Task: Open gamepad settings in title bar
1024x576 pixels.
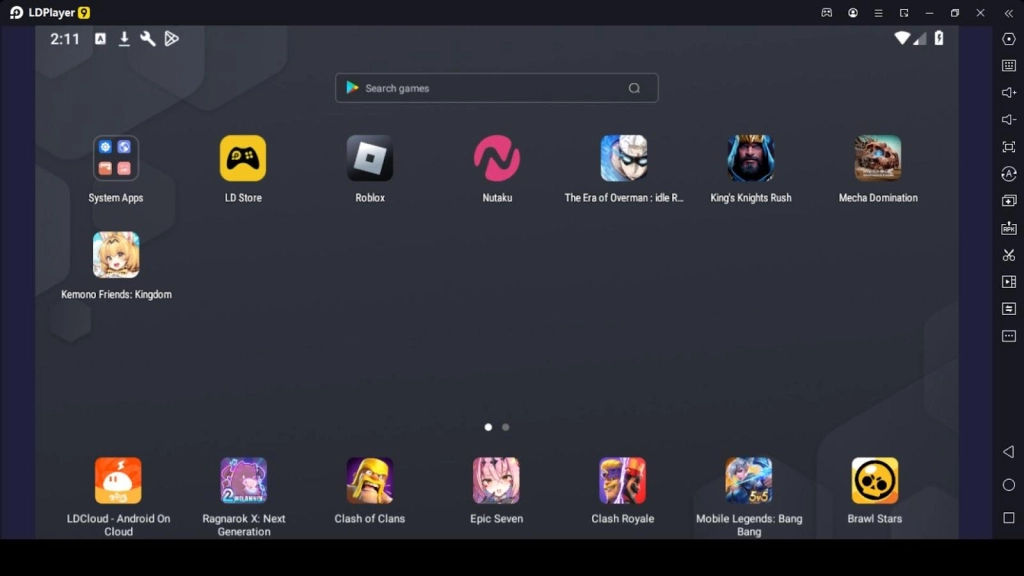Action: click(x=827, y=13)
